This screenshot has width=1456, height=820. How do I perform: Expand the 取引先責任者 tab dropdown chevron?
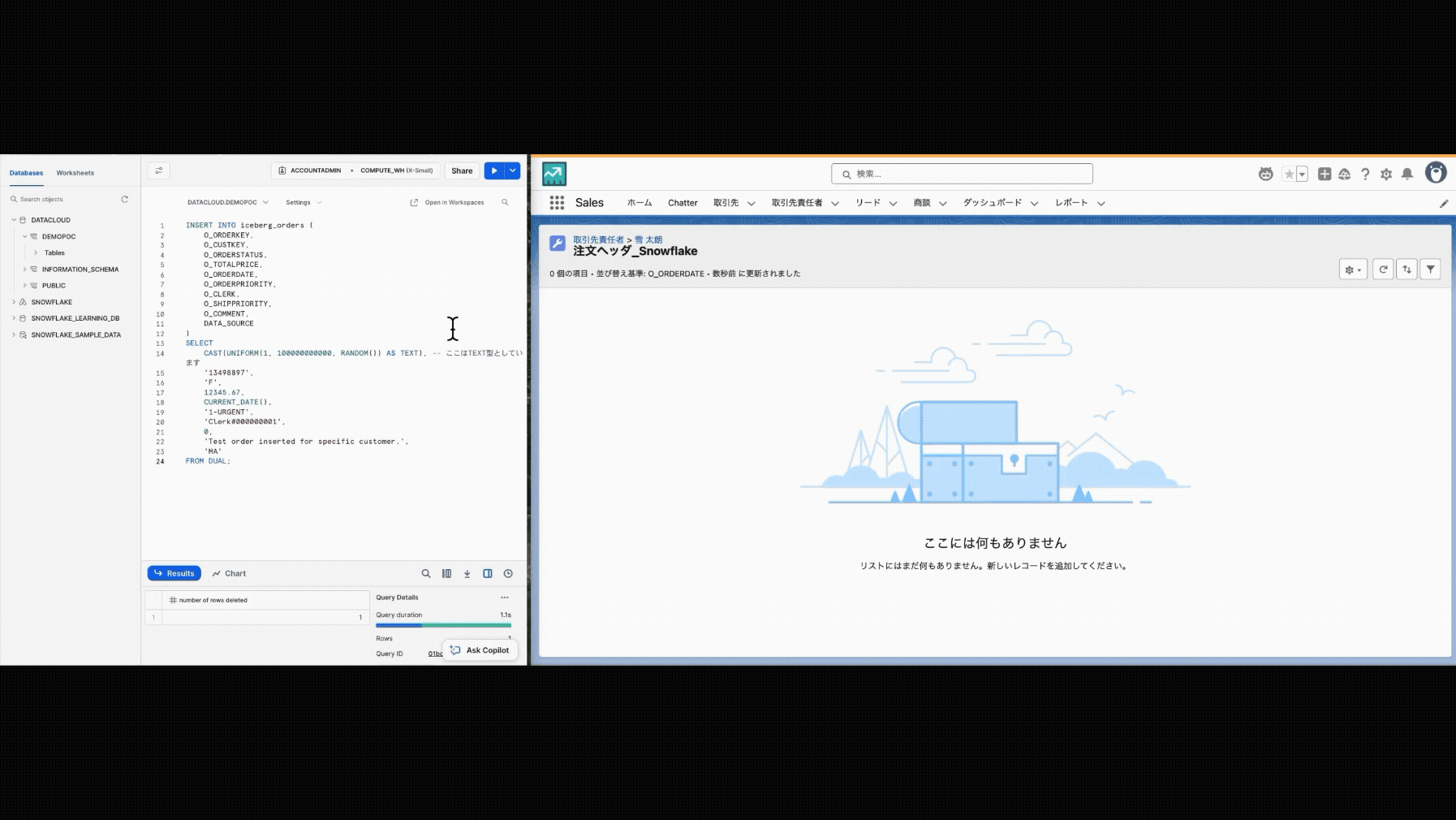pos(835,204)
